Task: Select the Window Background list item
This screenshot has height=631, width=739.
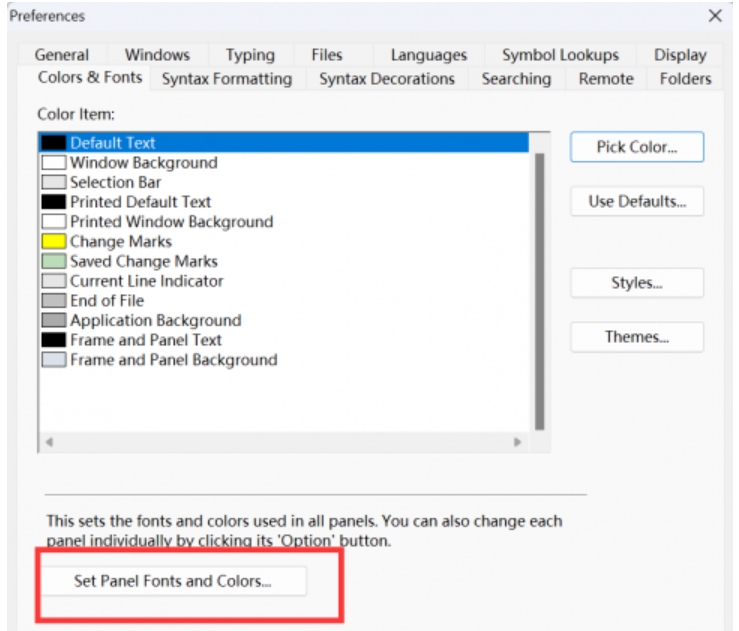Action: point(143,163)
